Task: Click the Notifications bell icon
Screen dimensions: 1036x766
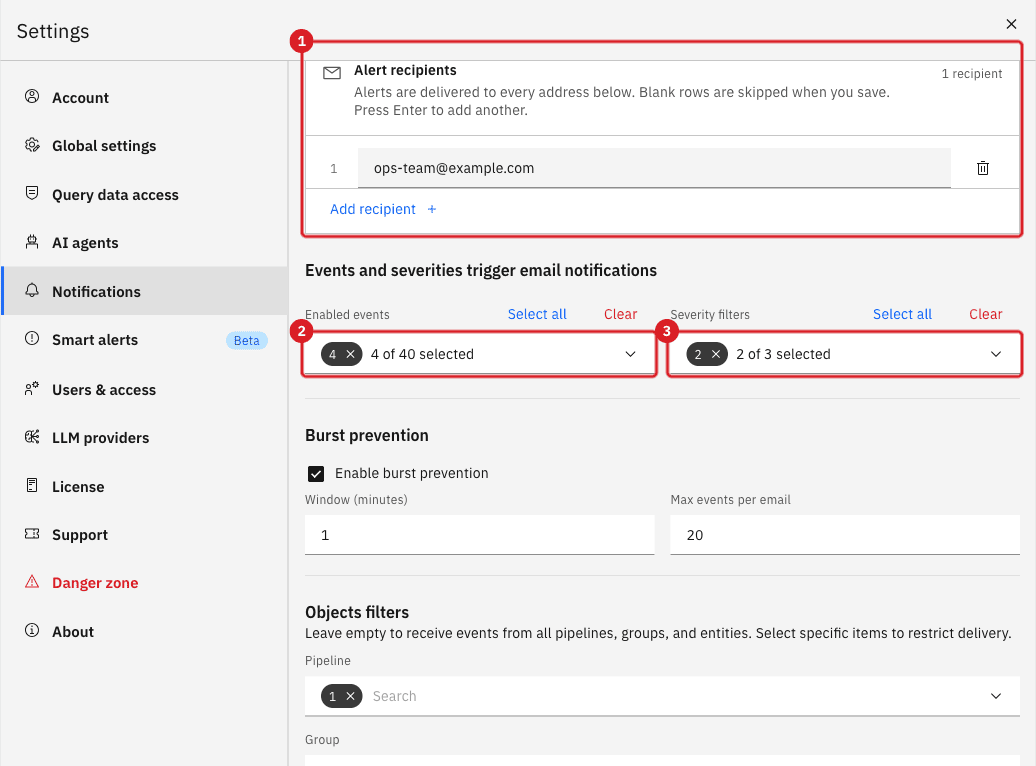Action: tap(32, 290)
